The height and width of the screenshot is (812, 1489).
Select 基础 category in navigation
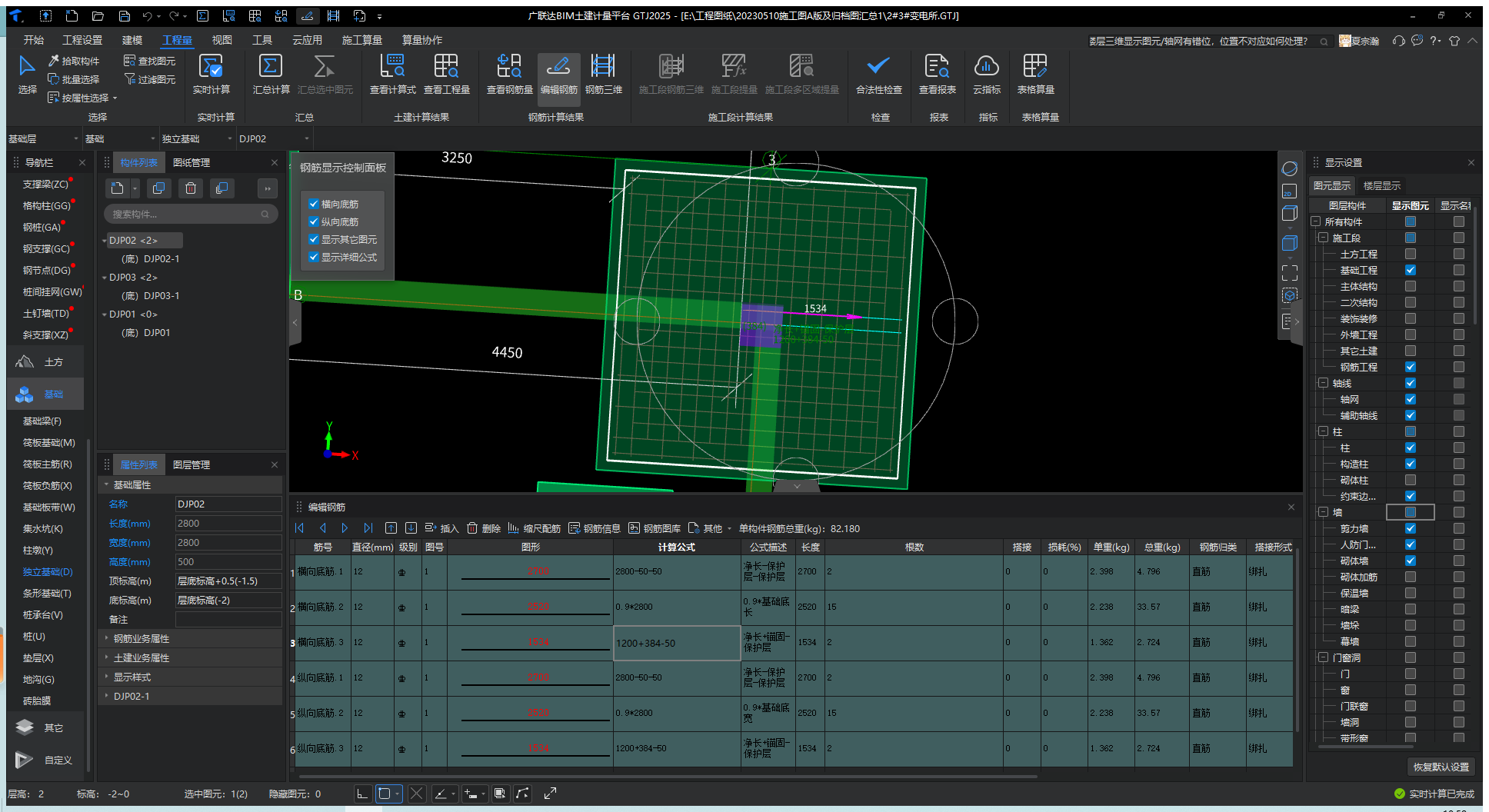[46, 394]
